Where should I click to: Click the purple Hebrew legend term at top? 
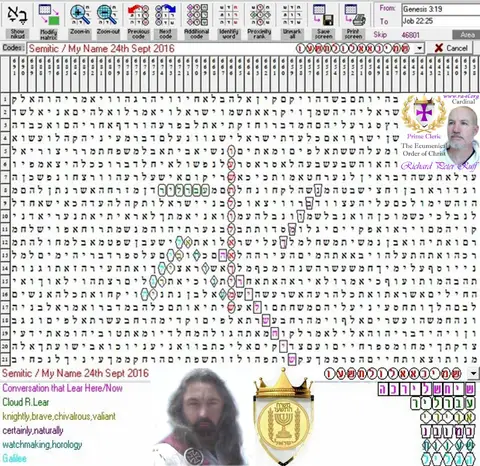click(427, 389)
